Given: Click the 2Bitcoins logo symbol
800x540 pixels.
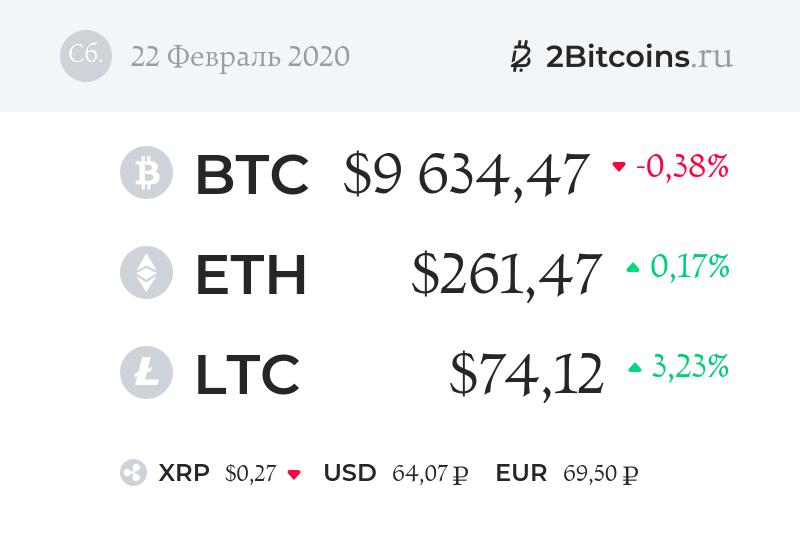Looking at the screenshot, I should click(521, 57).
